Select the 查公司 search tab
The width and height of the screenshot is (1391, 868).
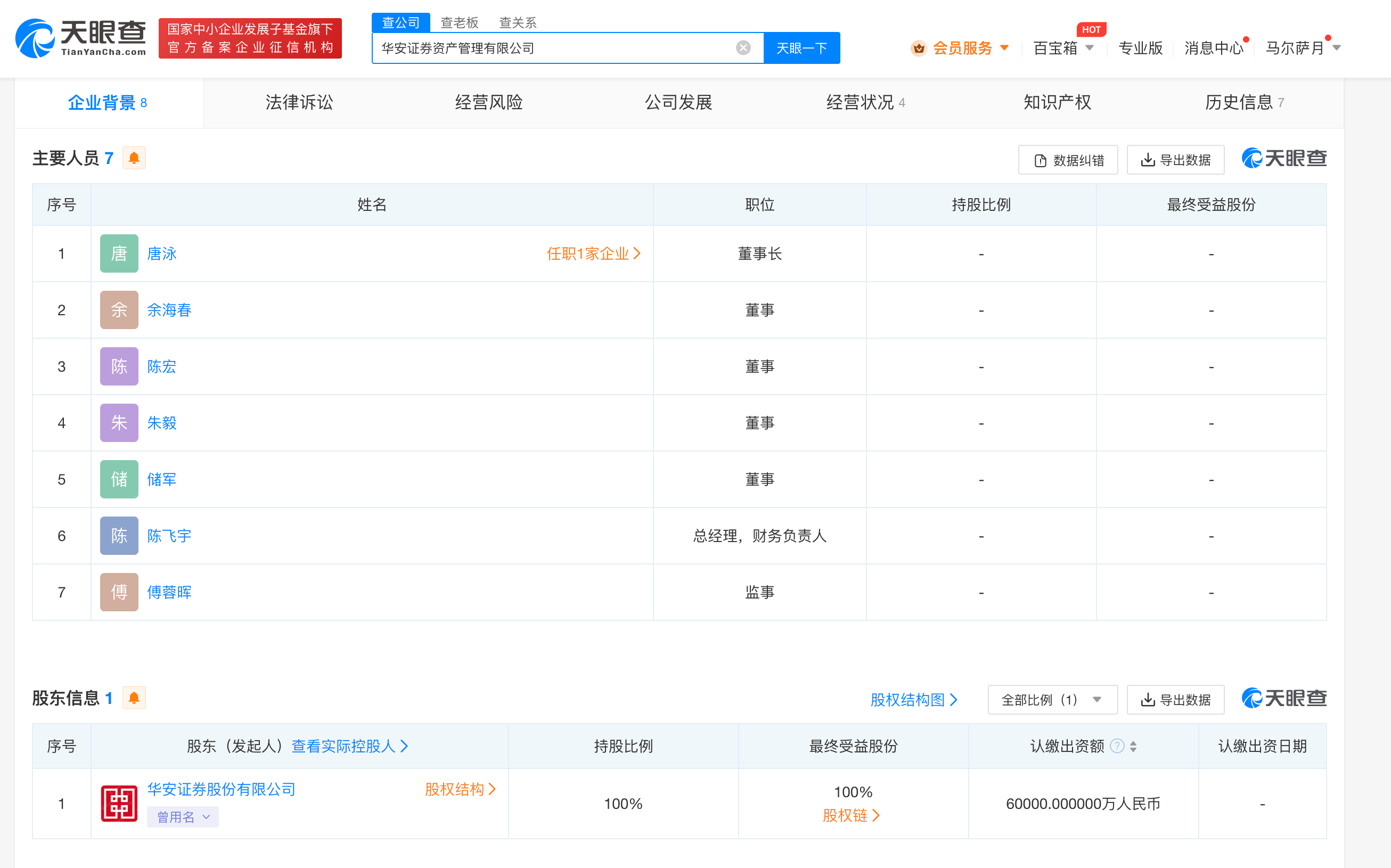(x=400, y=22)
